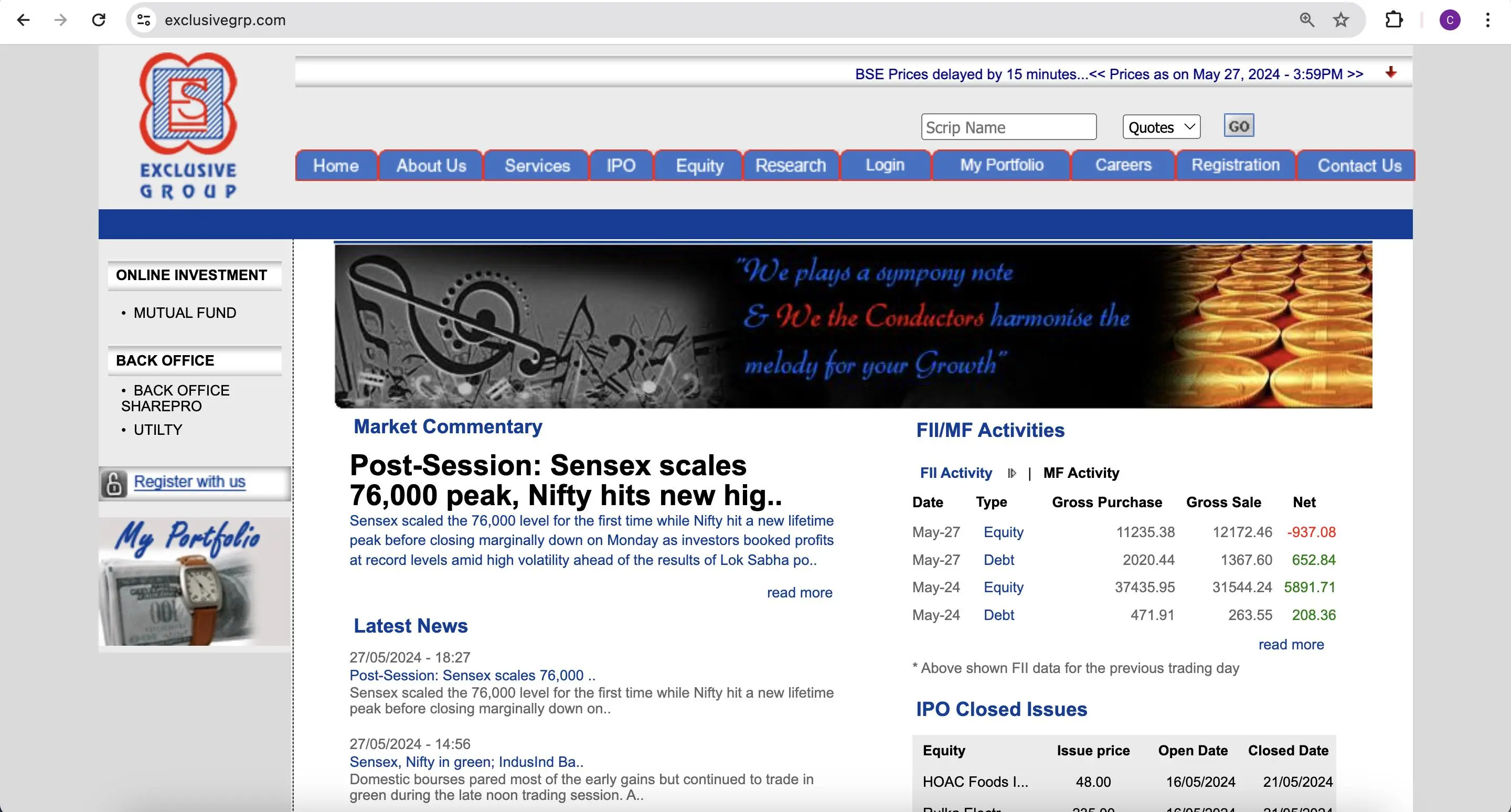This screenshot has width=1511, height=812.
Task: Open the browser extensions puzzle icon
Action: click(x=1393, y=20)
